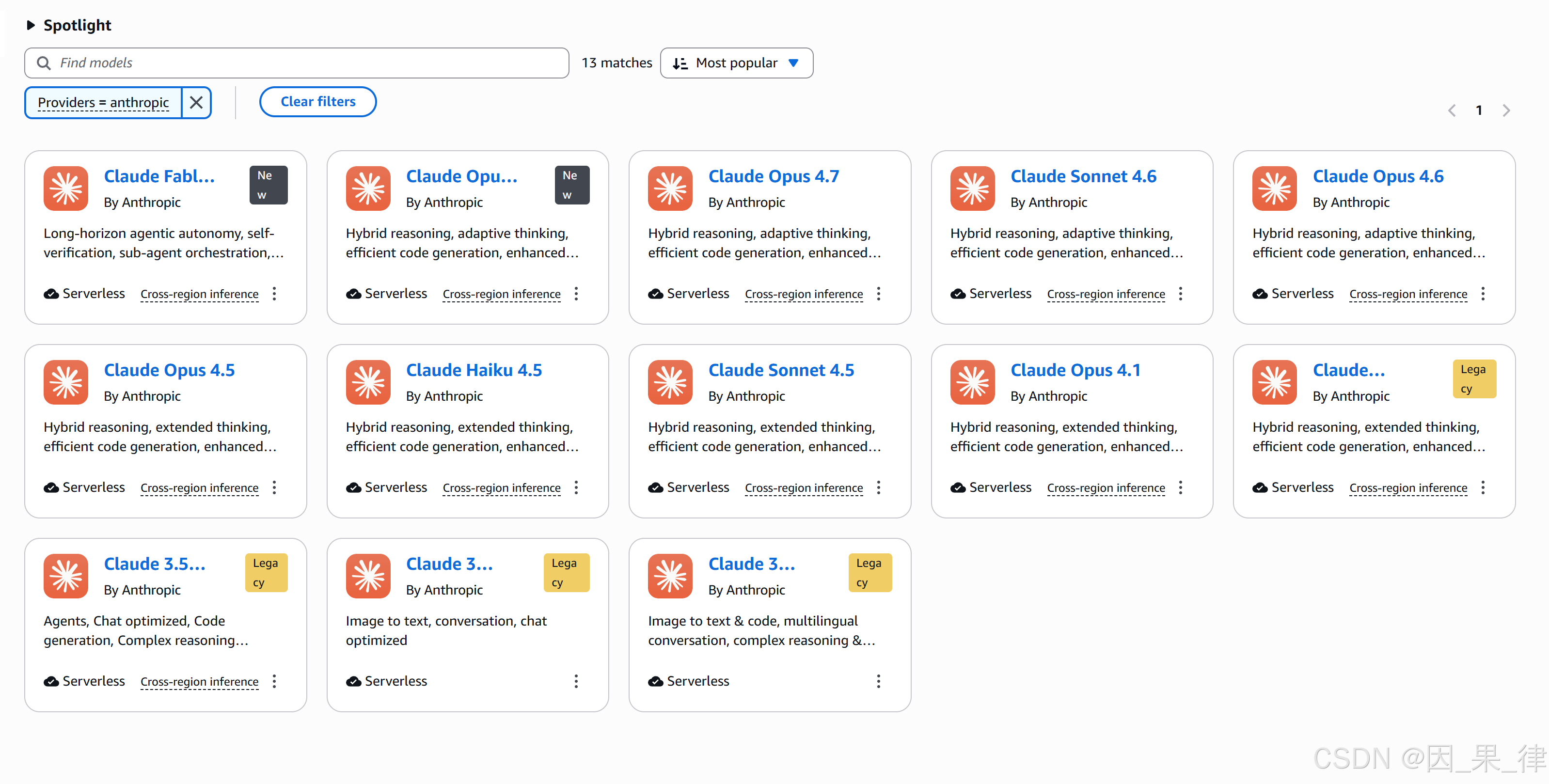
Task: Open more options for Claude Opus 4.5
Action: coord(274,487)
